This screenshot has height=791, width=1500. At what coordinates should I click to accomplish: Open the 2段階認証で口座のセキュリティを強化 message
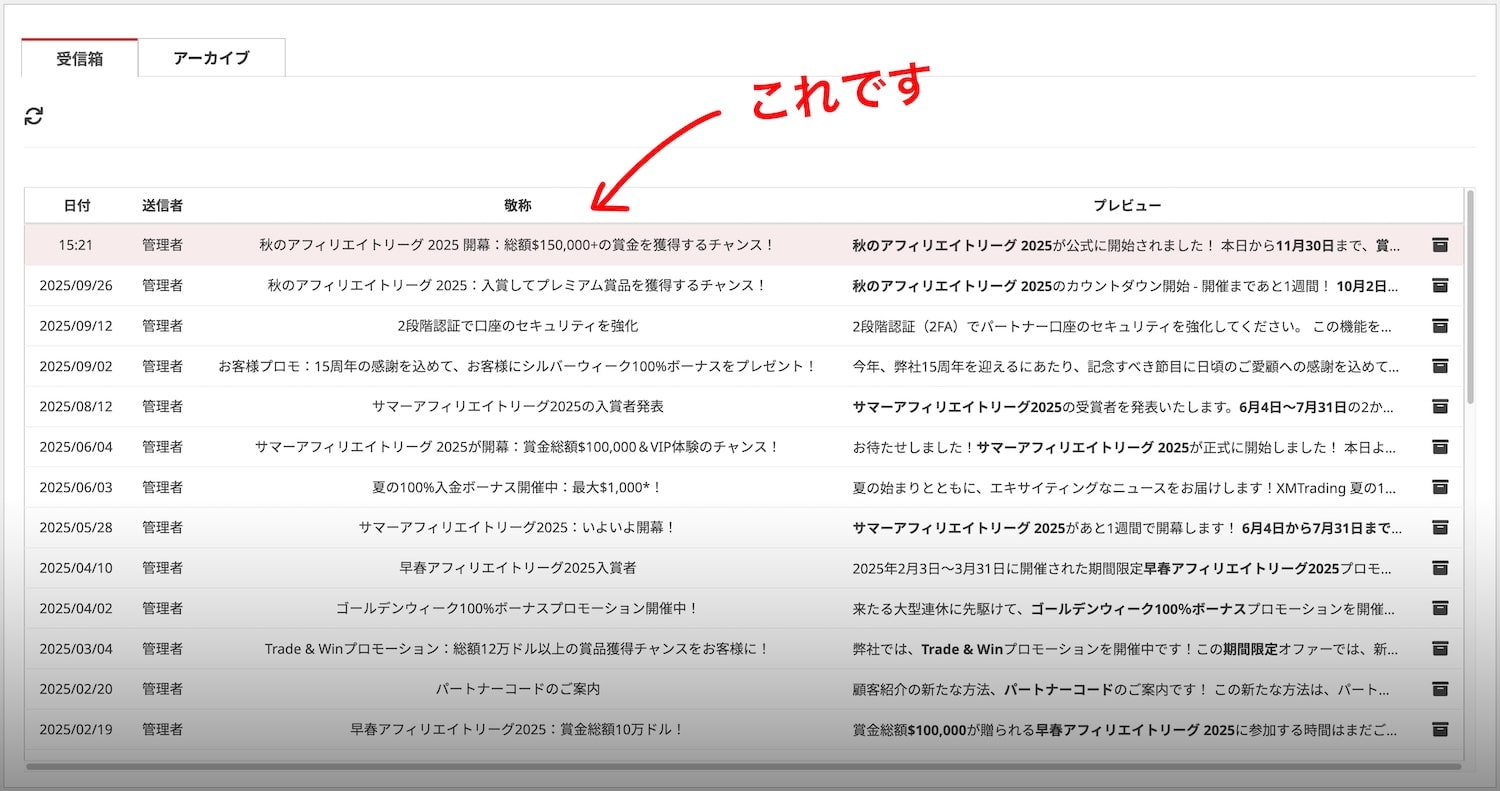[517, 326]
